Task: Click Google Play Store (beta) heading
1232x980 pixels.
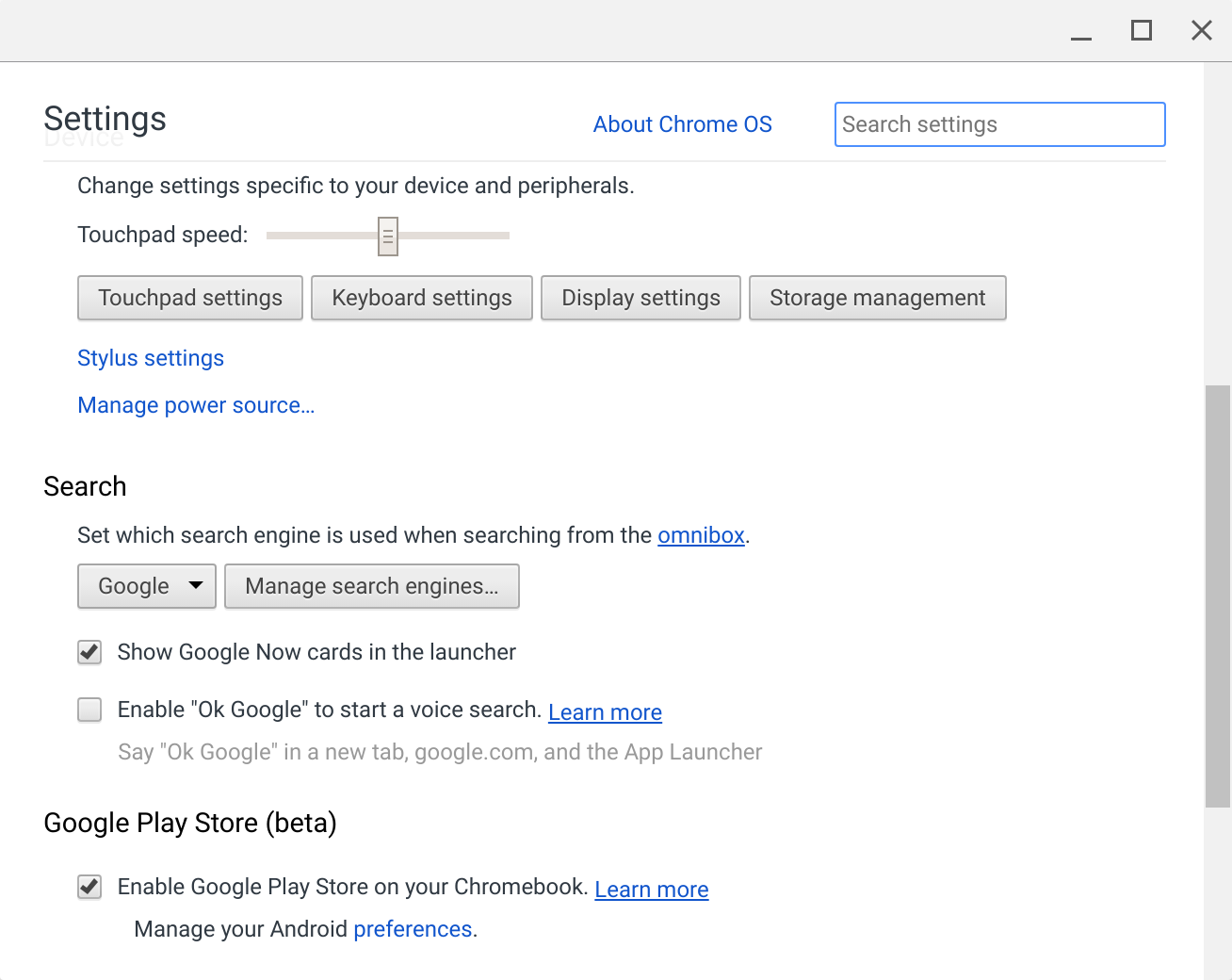Action: point(190,823)
